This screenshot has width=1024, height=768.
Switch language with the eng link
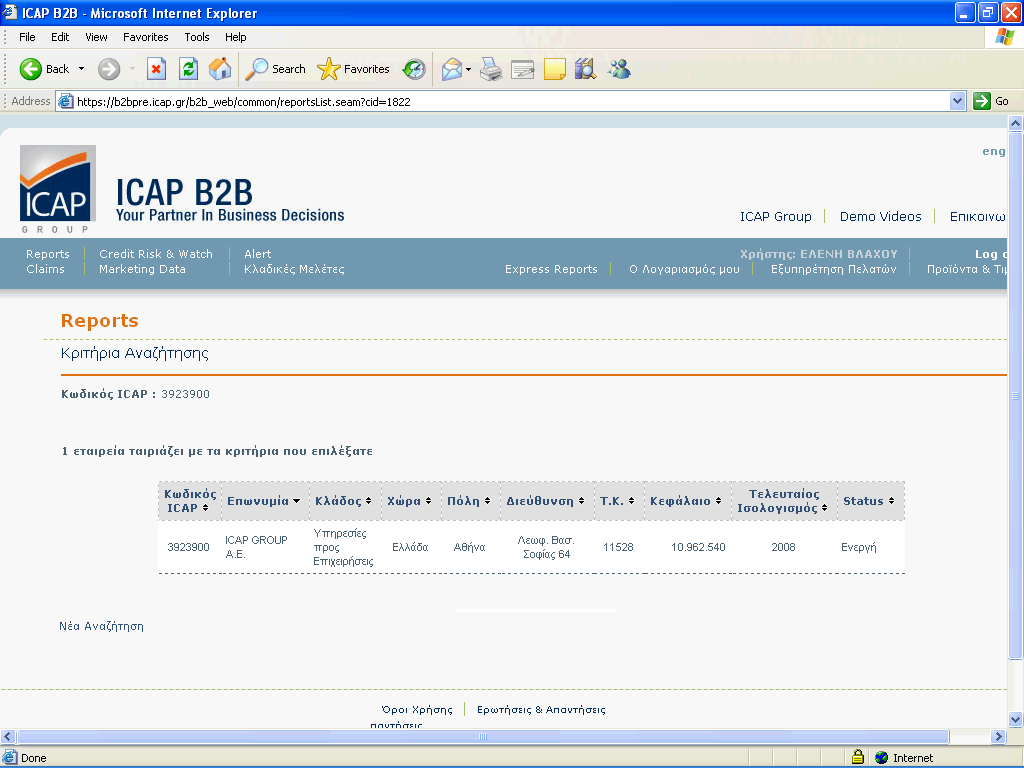click(x=994, y=151)
